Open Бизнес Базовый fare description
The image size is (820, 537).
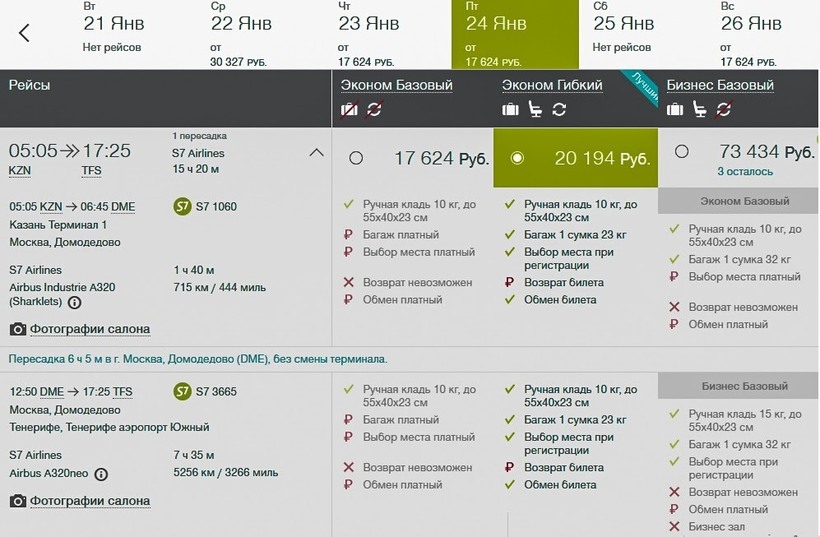720,85
